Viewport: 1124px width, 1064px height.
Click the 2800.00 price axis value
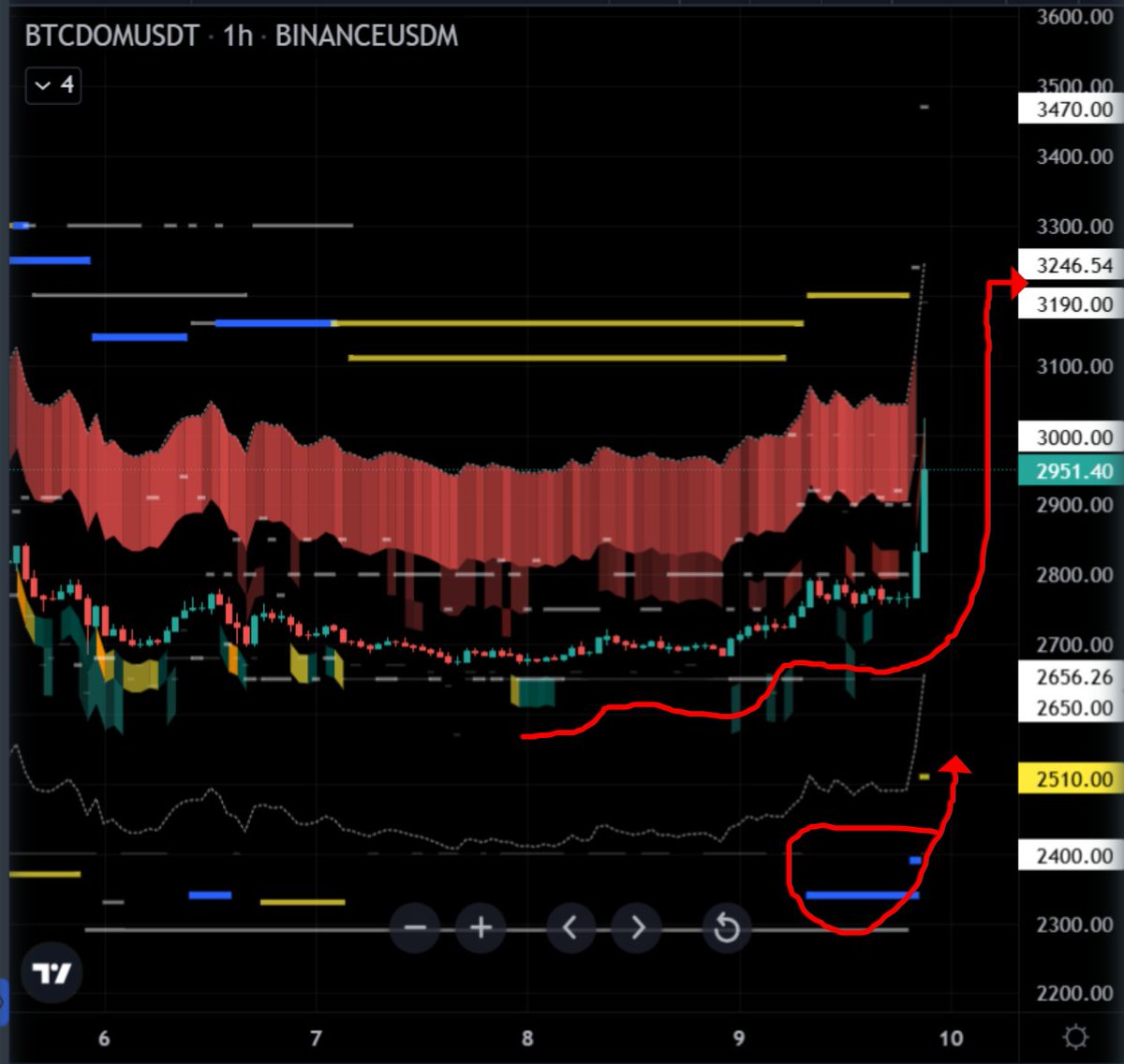point(1074,575)
